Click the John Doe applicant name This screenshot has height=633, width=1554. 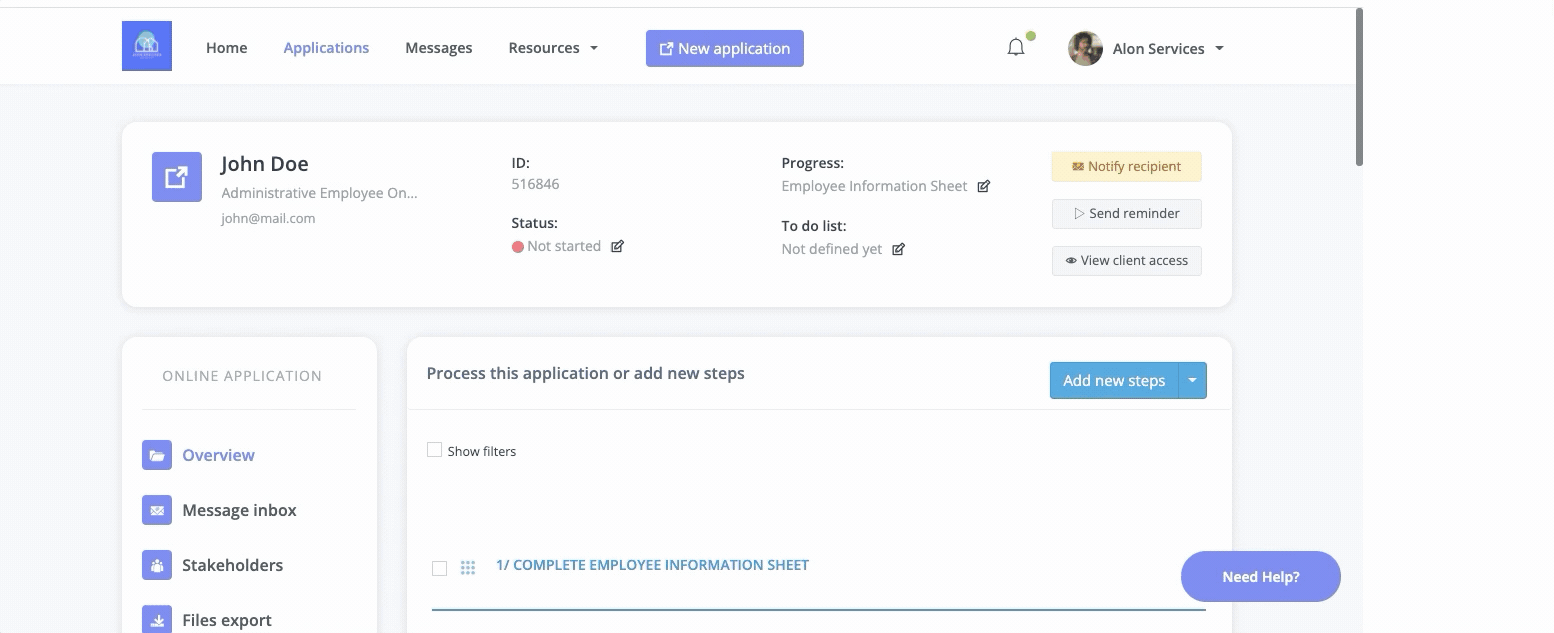pos(265,164)
